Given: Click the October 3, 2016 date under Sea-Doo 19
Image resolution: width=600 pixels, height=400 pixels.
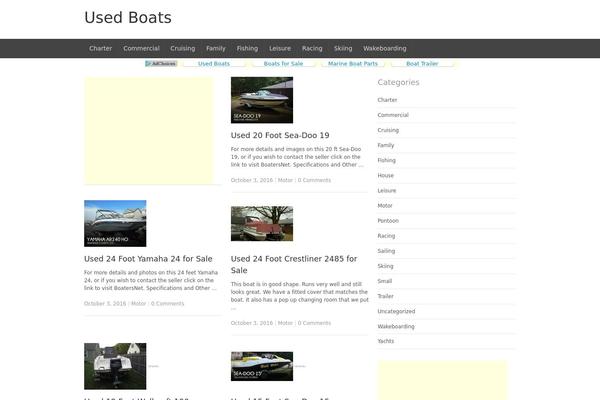Looking at the screenshot, I should pyautogui.click(x=252, y=180).
